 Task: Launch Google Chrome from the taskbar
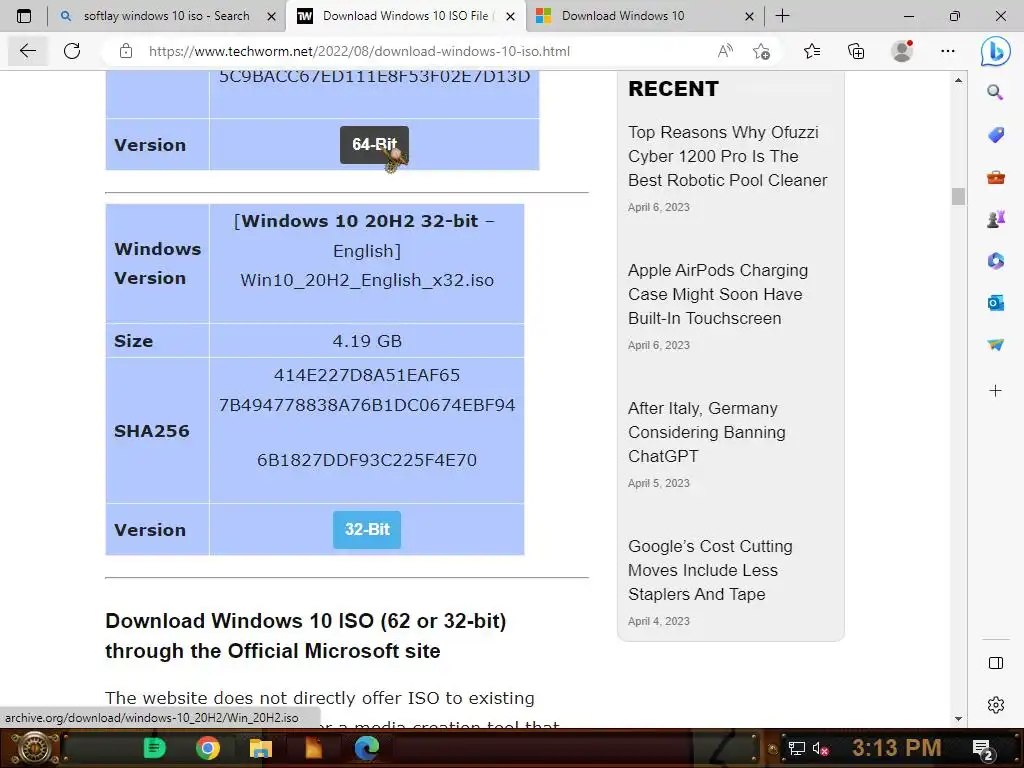click(208, 748)
